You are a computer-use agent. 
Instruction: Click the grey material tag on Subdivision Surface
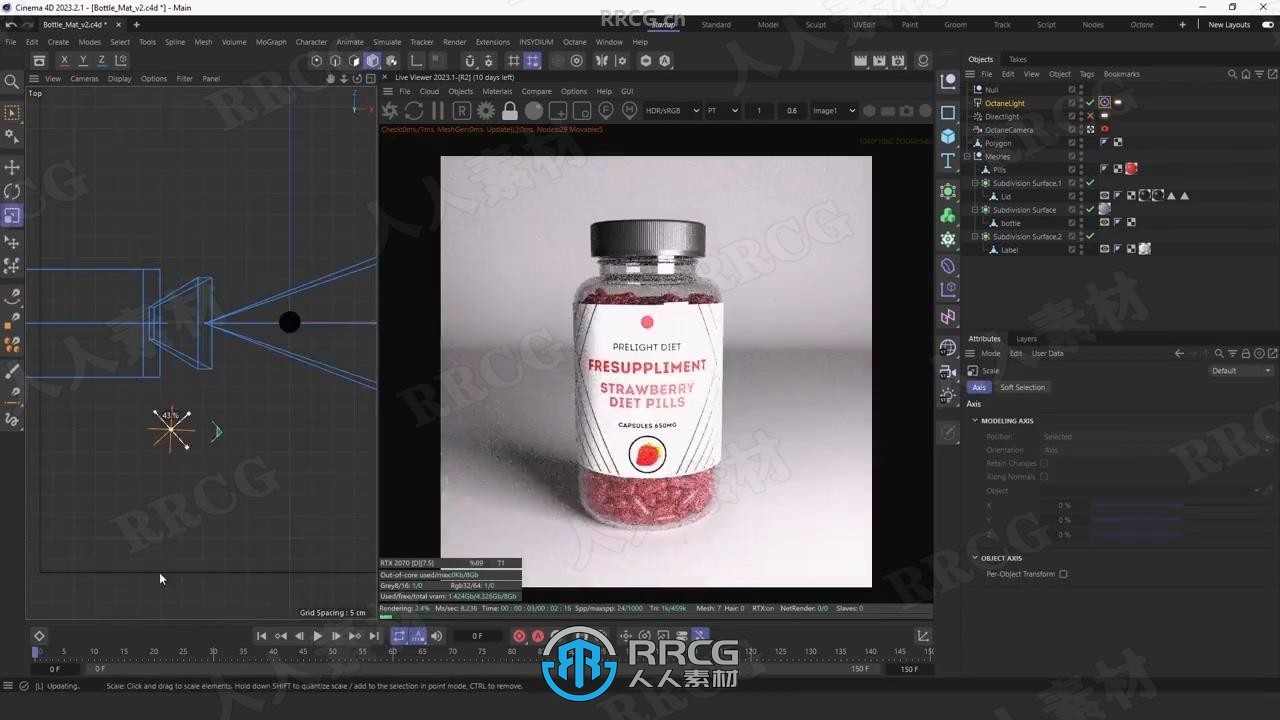coord(1105,210)
